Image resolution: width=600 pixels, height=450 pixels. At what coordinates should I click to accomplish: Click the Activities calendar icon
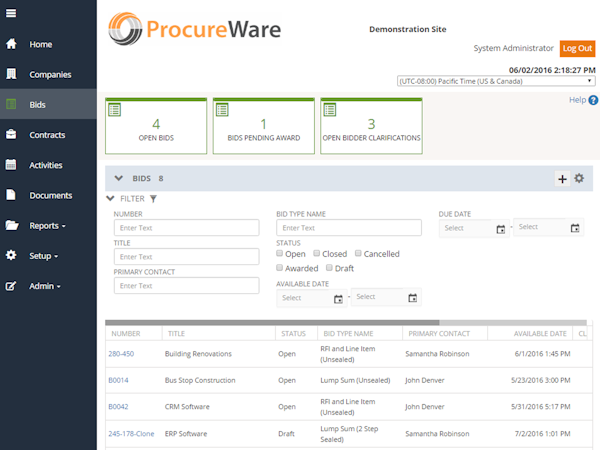point(11,165)
